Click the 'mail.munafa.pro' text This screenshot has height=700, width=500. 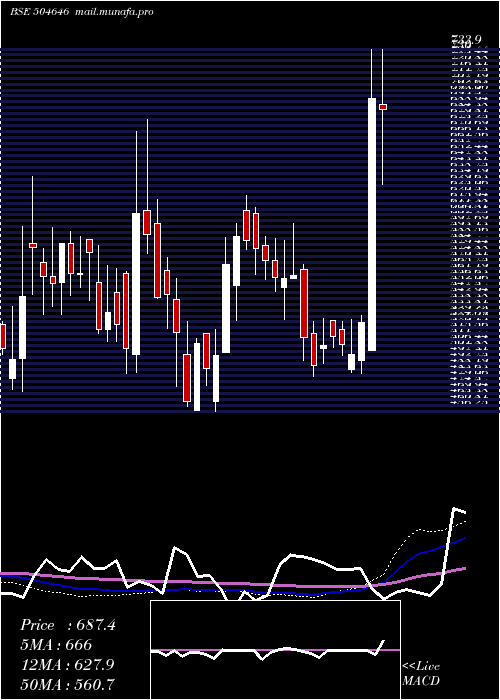114,12
